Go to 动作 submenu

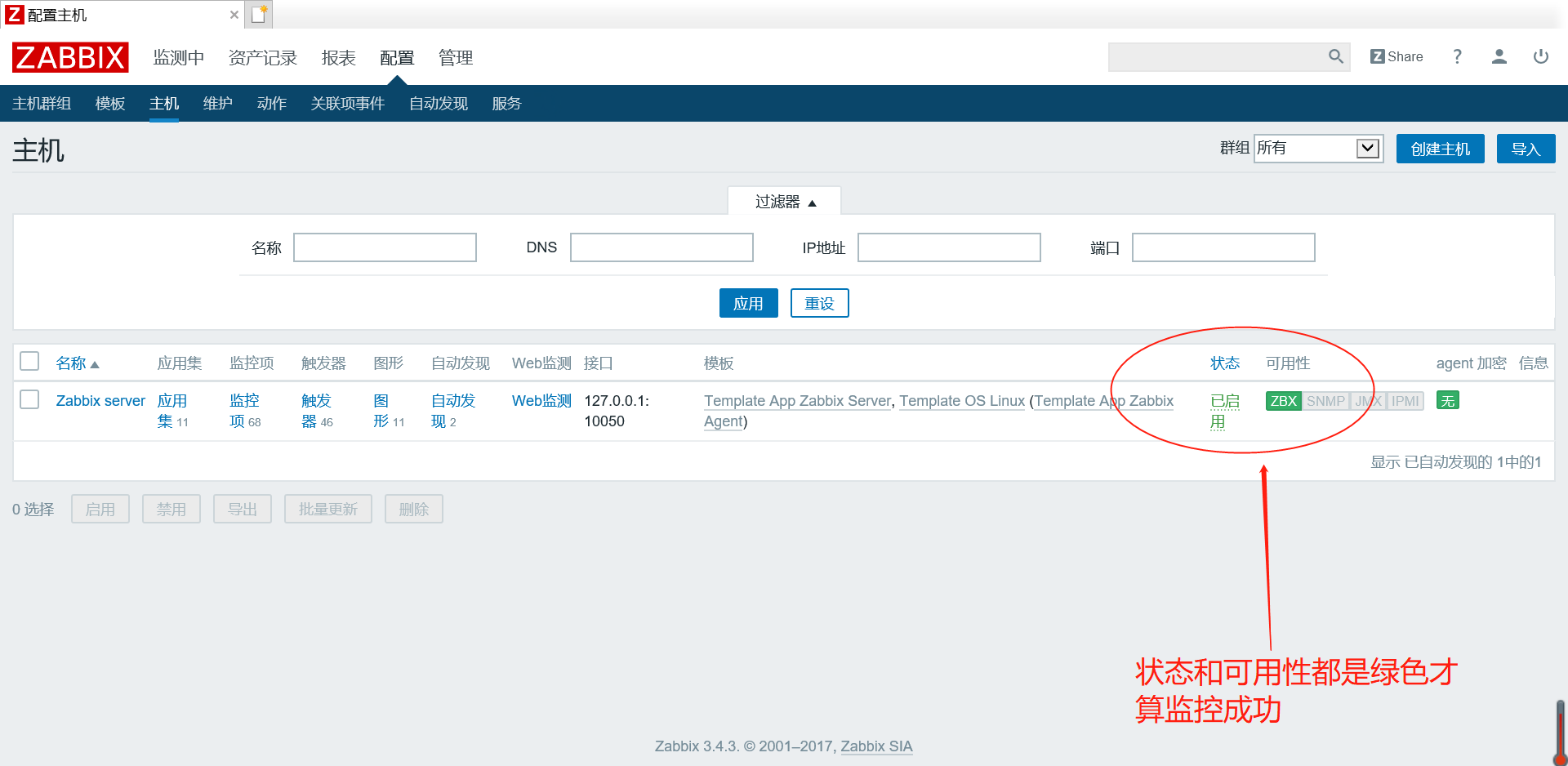point(272,104)
